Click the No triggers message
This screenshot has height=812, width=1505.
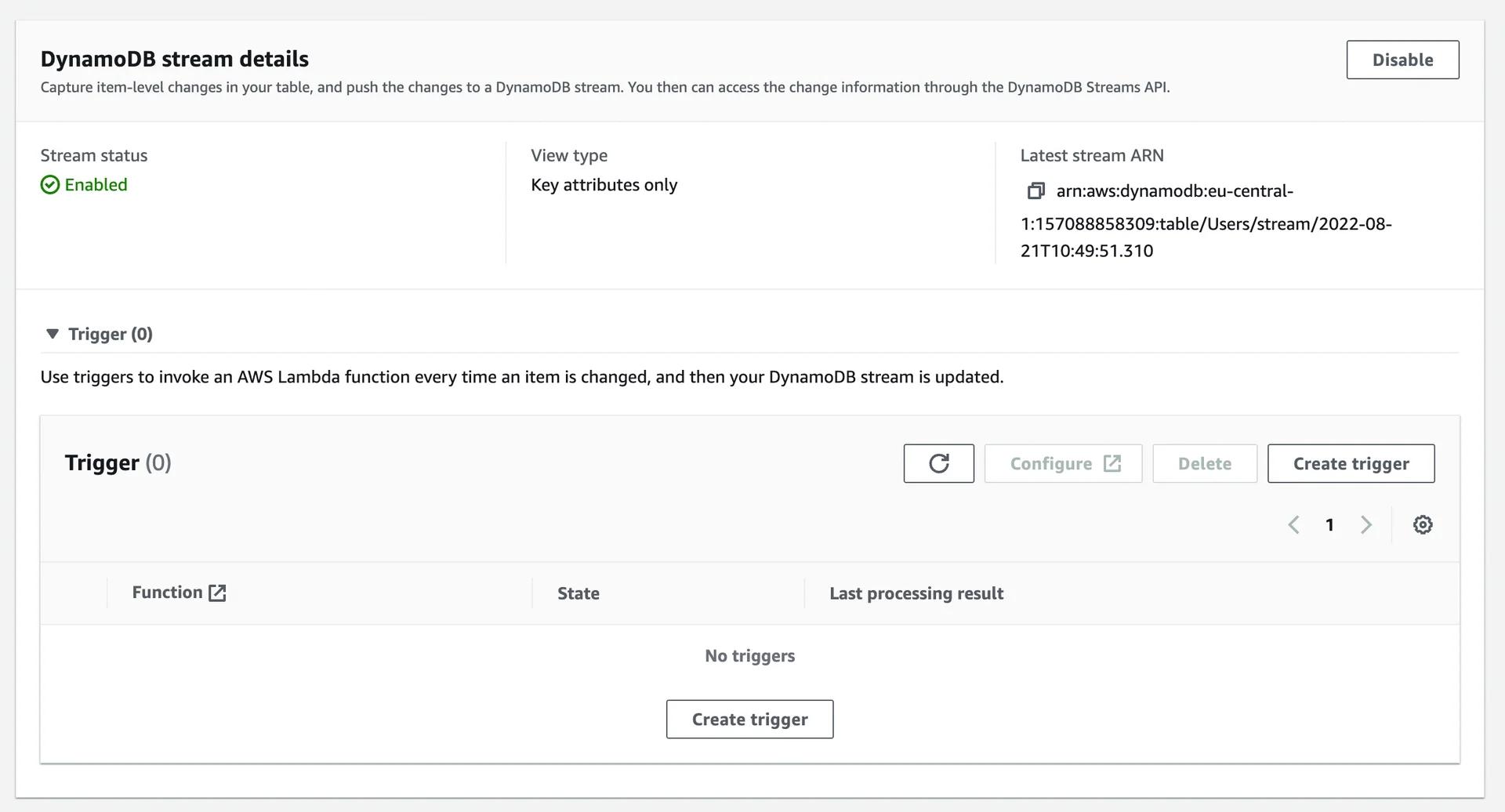(749, 656)
